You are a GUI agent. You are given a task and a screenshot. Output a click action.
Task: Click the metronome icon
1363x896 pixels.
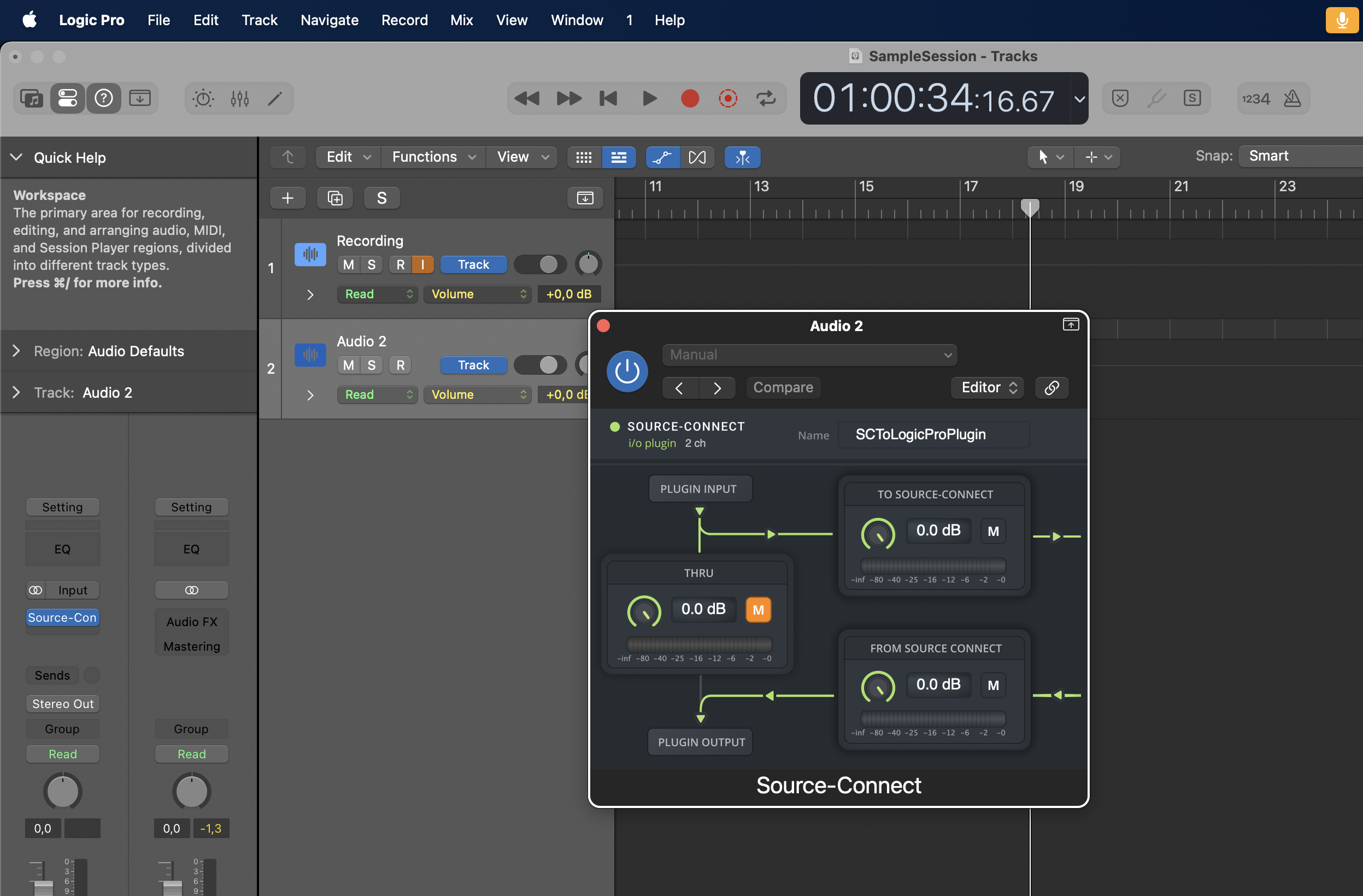pos(1292,98)
